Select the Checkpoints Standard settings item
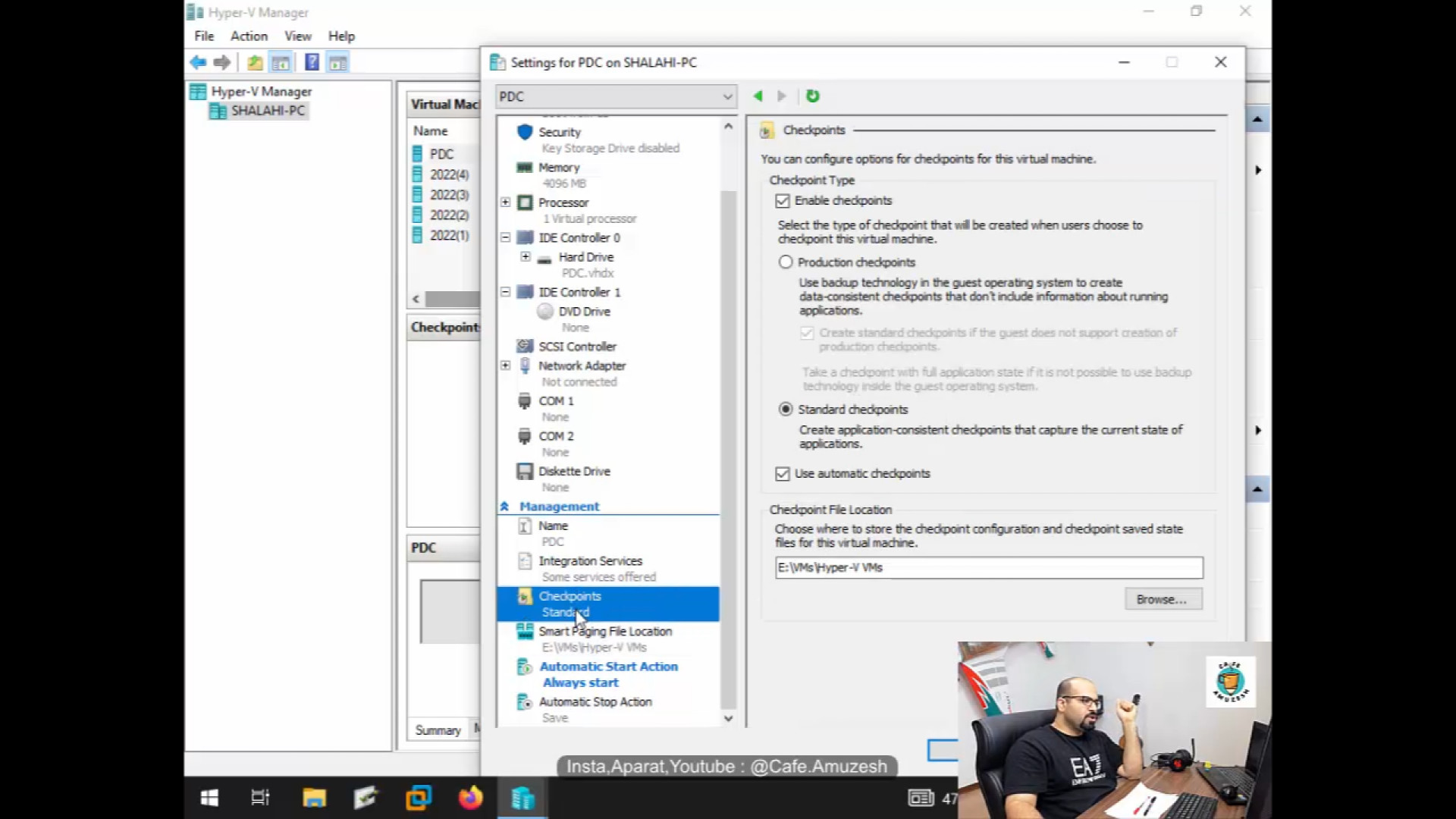This screenshot has width=1456, height=819. point(608,604)
